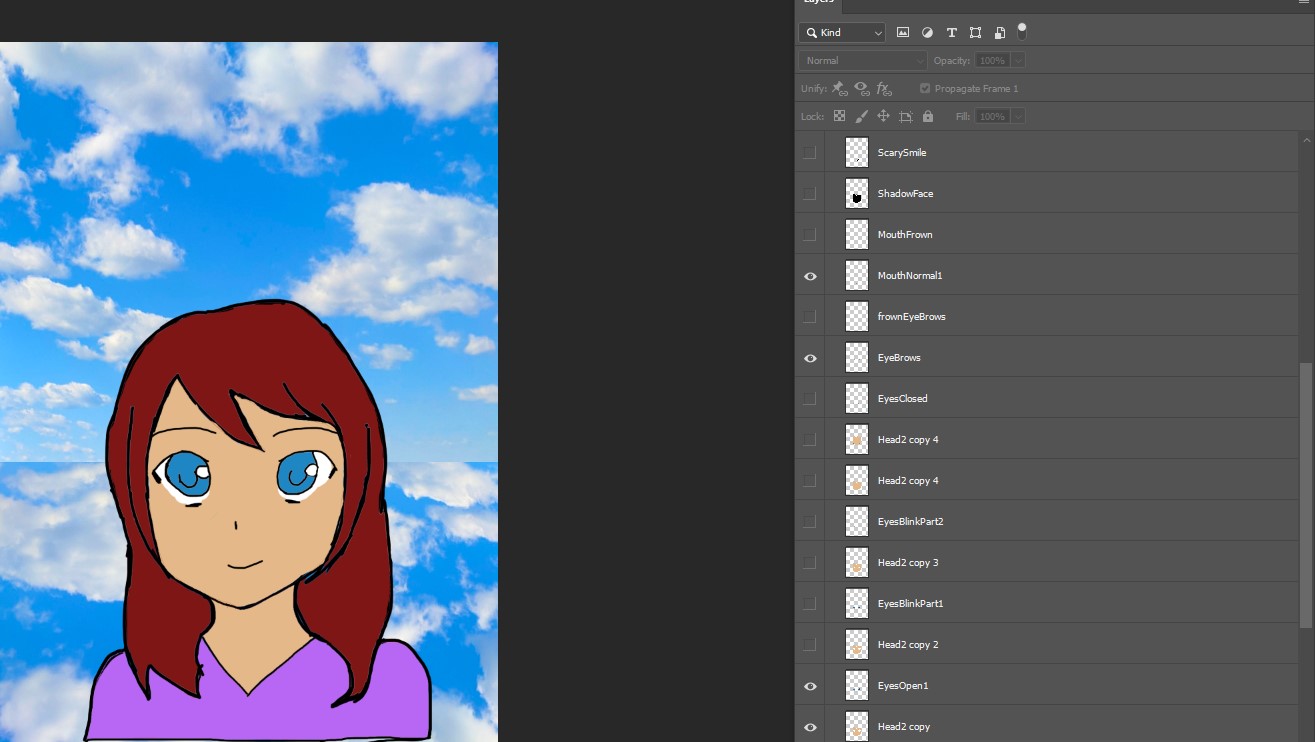Click the lock image pixels brush icon
Viewport: 1315px width, 742px height.
[x=861, y=117]
